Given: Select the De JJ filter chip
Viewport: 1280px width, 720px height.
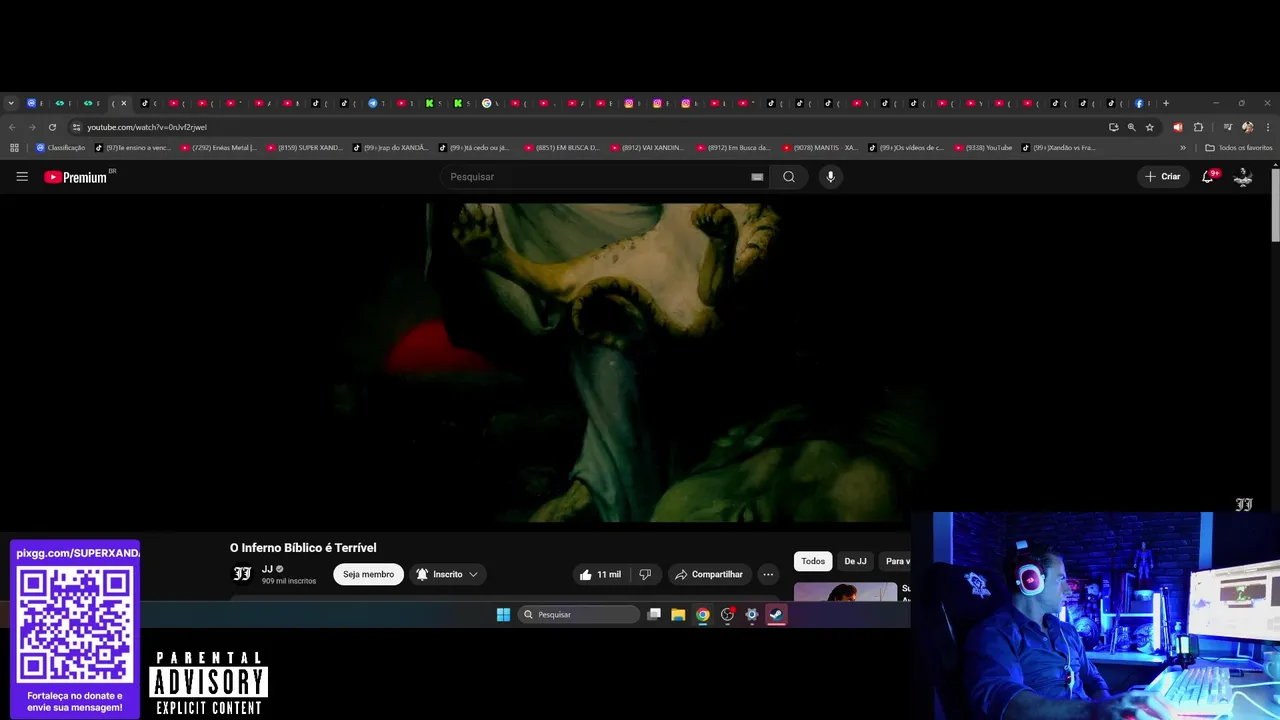Looking at the screenshot, I should 855,561.
